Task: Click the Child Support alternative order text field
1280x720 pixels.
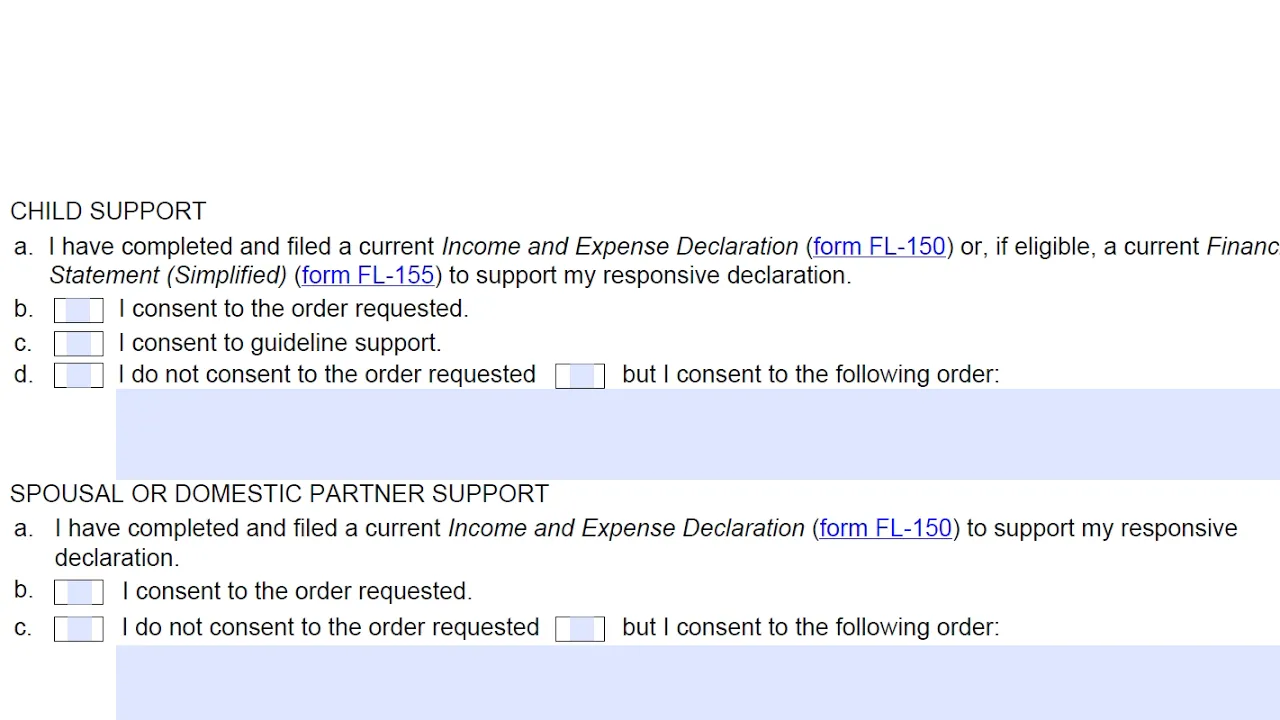Action: (698, 434)
